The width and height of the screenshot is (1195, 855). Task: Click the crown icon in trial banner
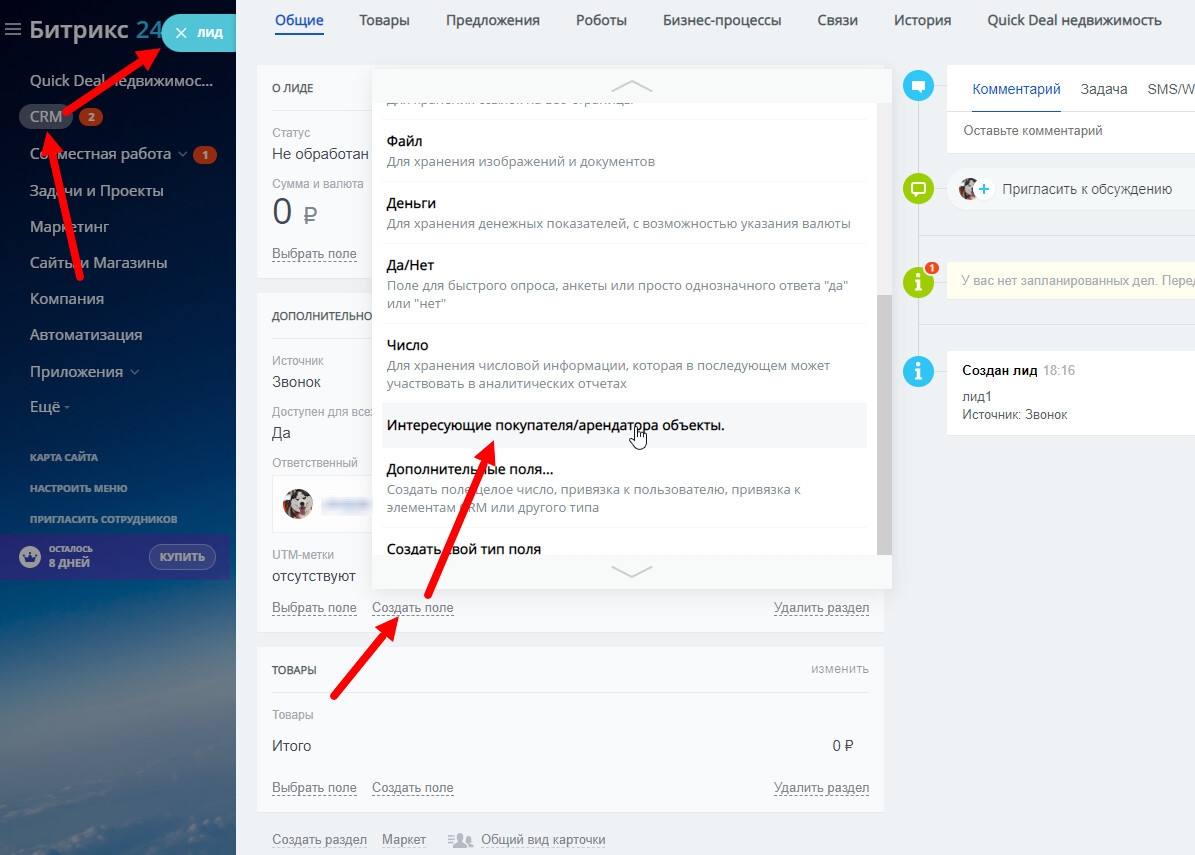[x=30, y=557]
